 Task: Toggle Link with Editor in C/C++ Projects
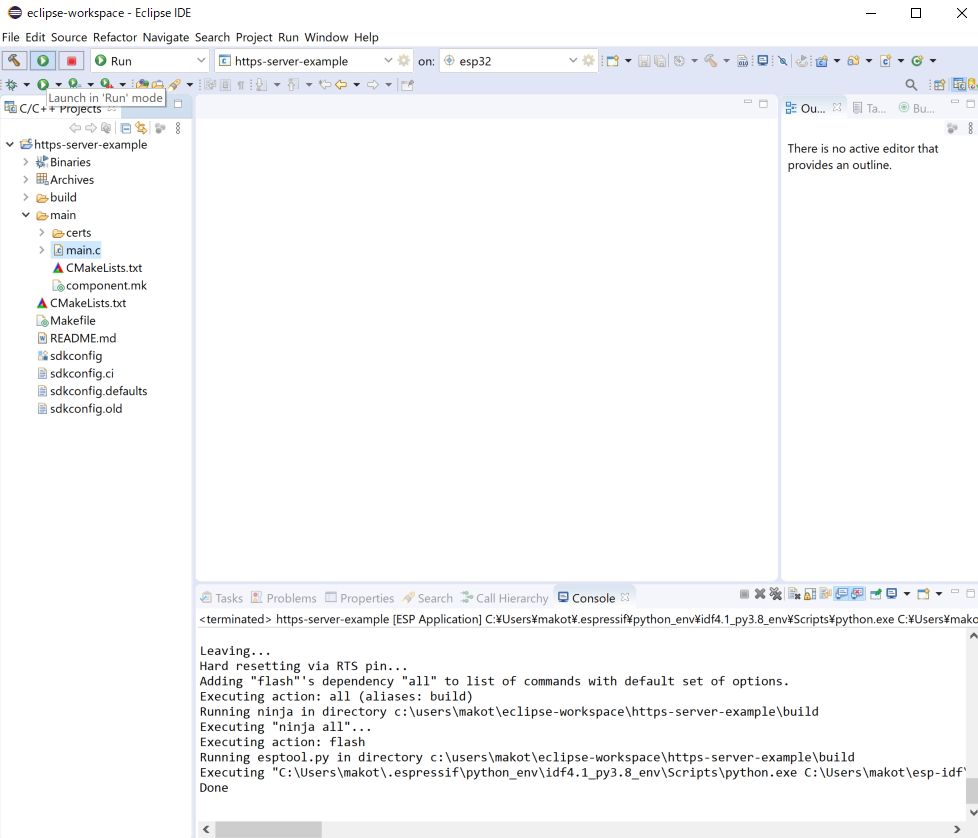pos(142,128)
